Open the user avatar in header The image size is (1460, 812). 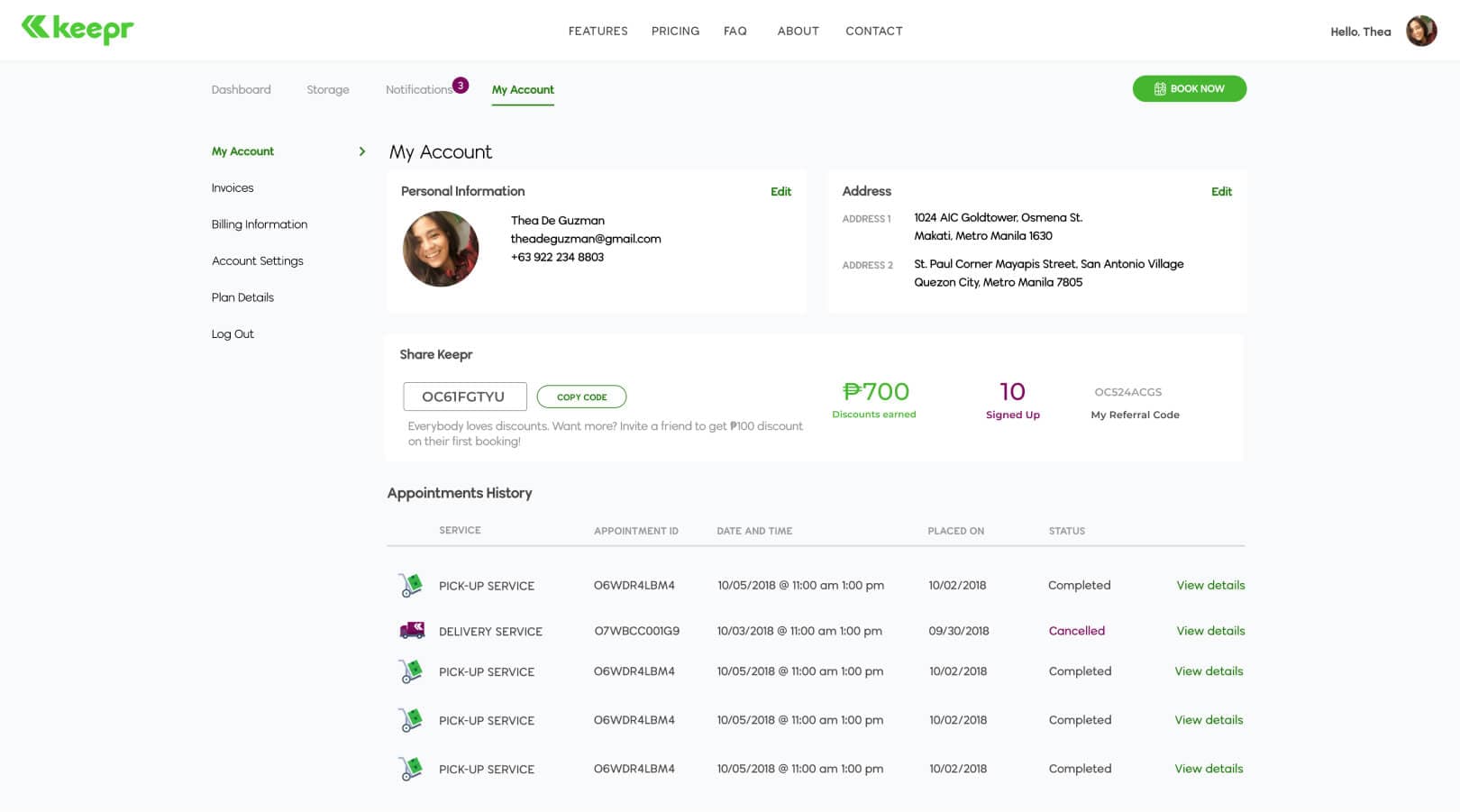click(x=1421, y=31)
